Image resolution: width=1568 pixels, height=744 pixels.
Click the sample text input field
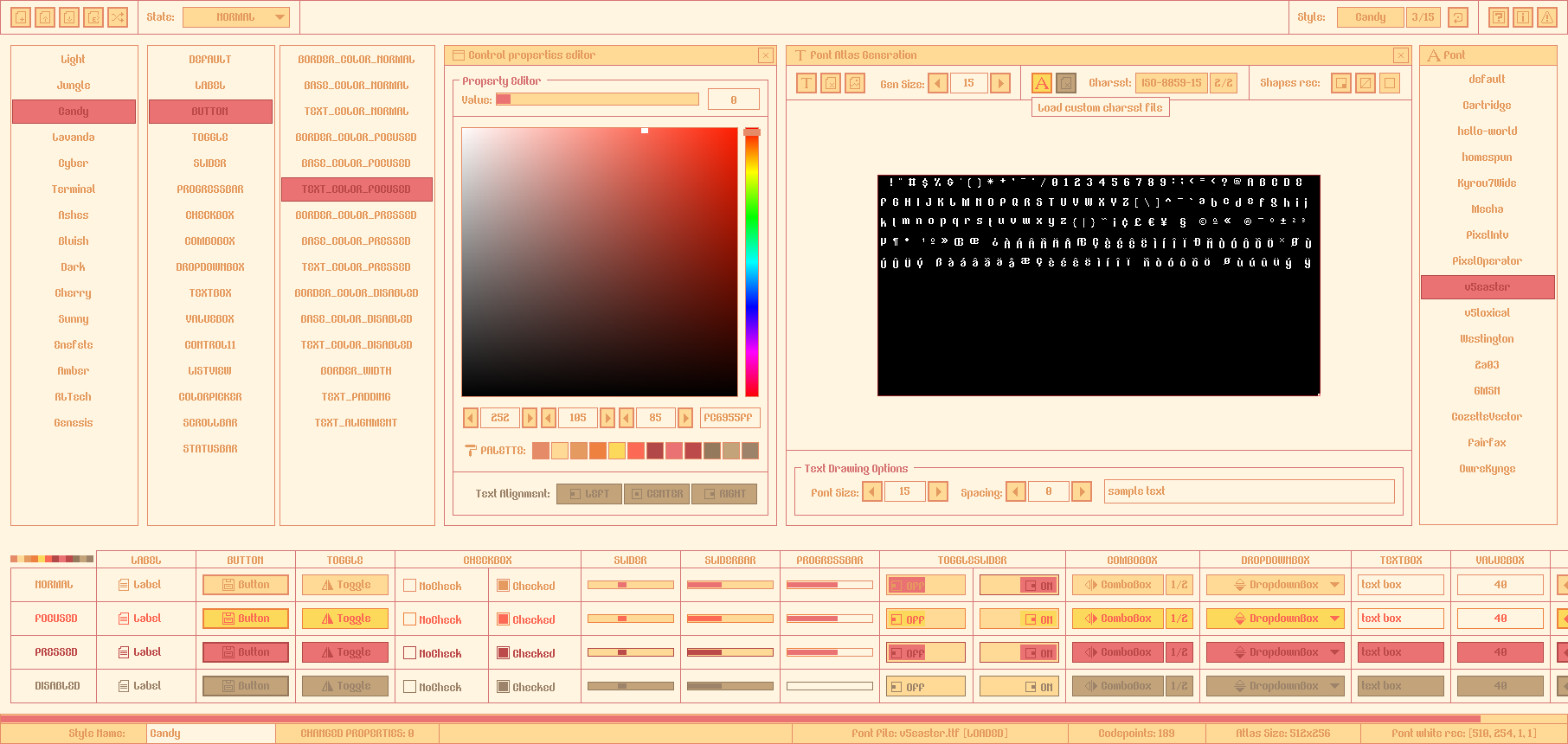tap(1249, 491)
